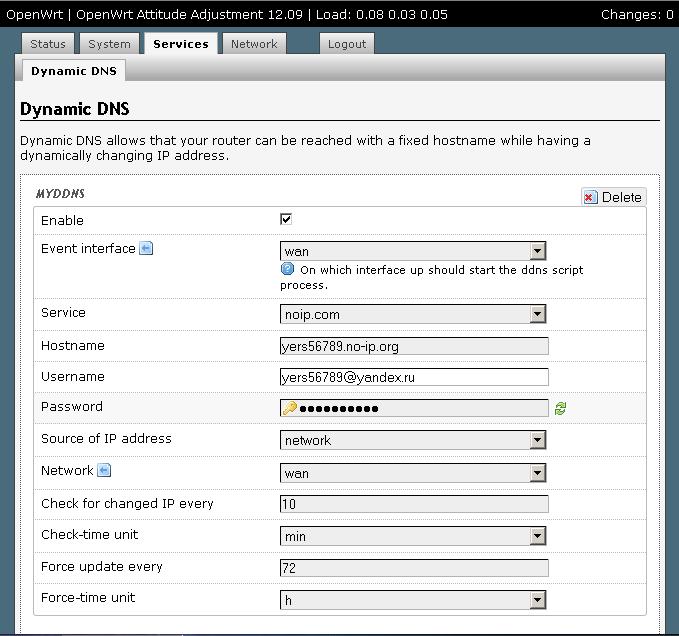The image size is (679, 636).
Task: Open the Network wan dropdown
Action: point(413,473)
